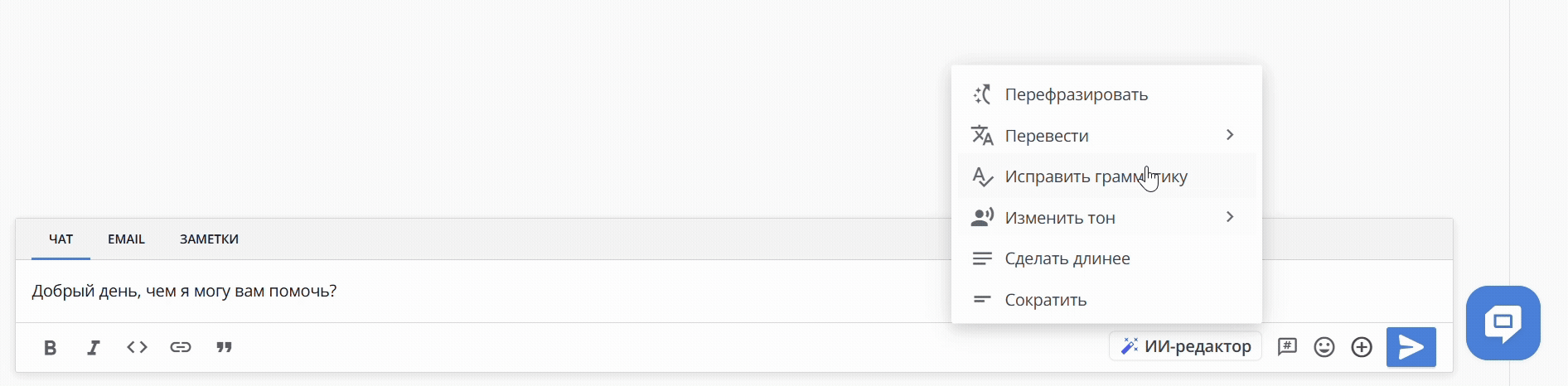This screenshot has width=1568, height=386.
Task: Select Перефразировать option
Action: [x=1076, y=94]
